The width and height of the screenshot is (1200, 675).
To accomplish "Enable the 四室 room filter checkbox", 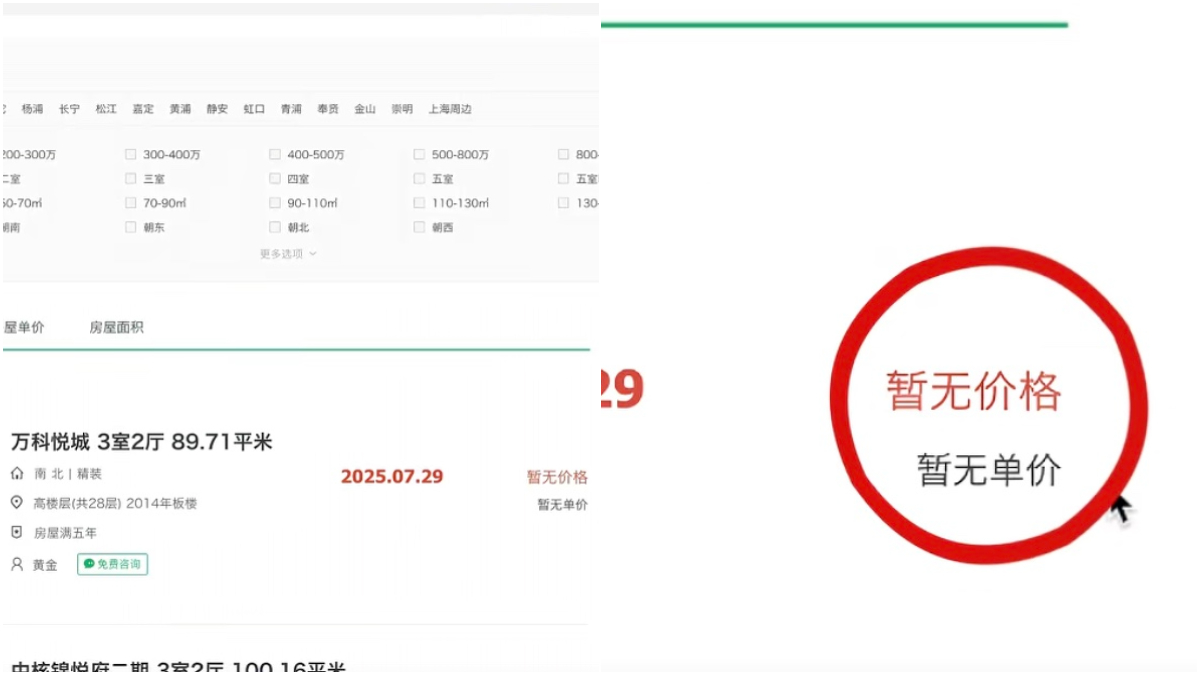I will click(275, 179).
